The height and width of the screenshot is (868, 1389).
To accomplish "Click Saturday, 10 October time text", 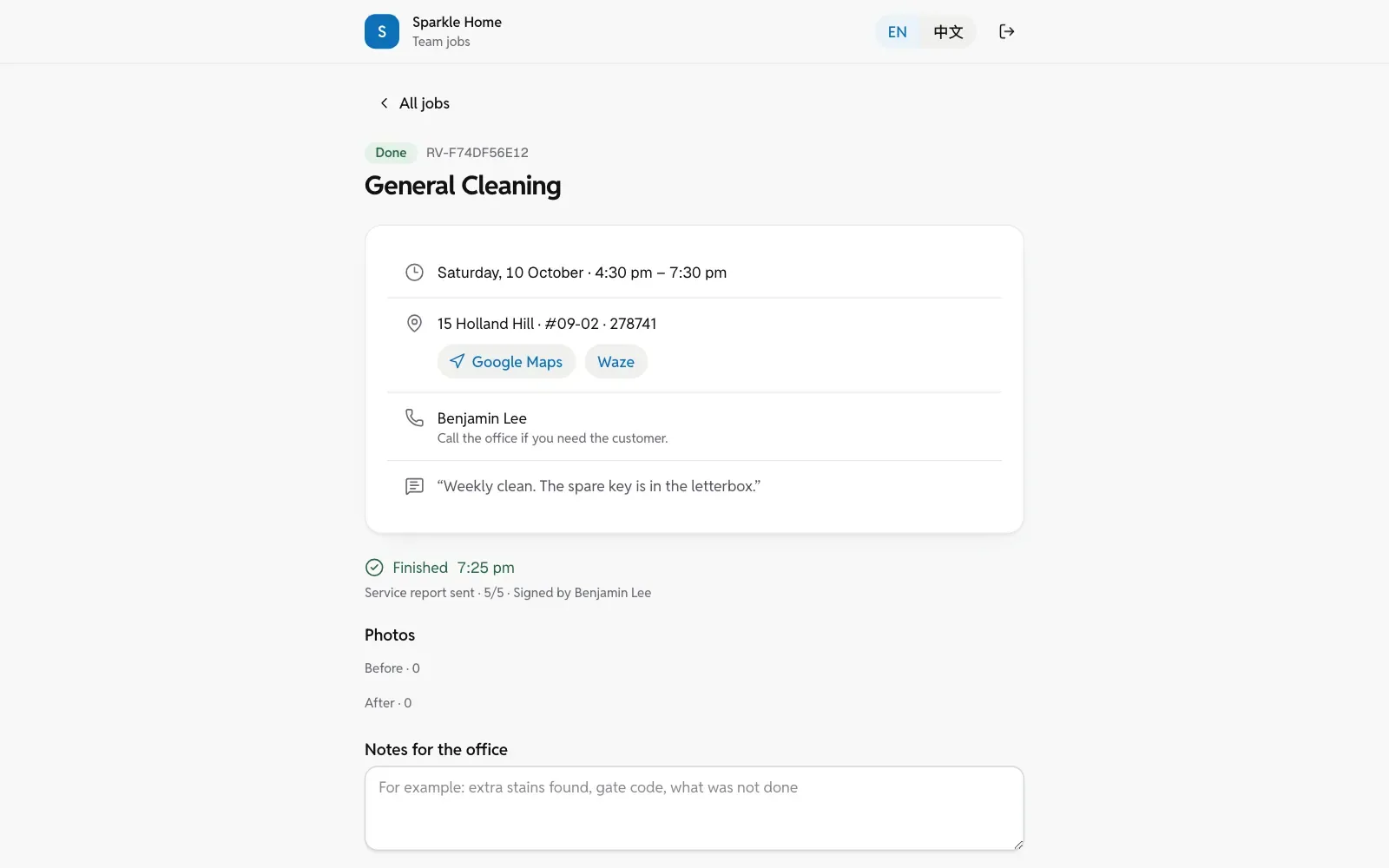I will (582, 273).
